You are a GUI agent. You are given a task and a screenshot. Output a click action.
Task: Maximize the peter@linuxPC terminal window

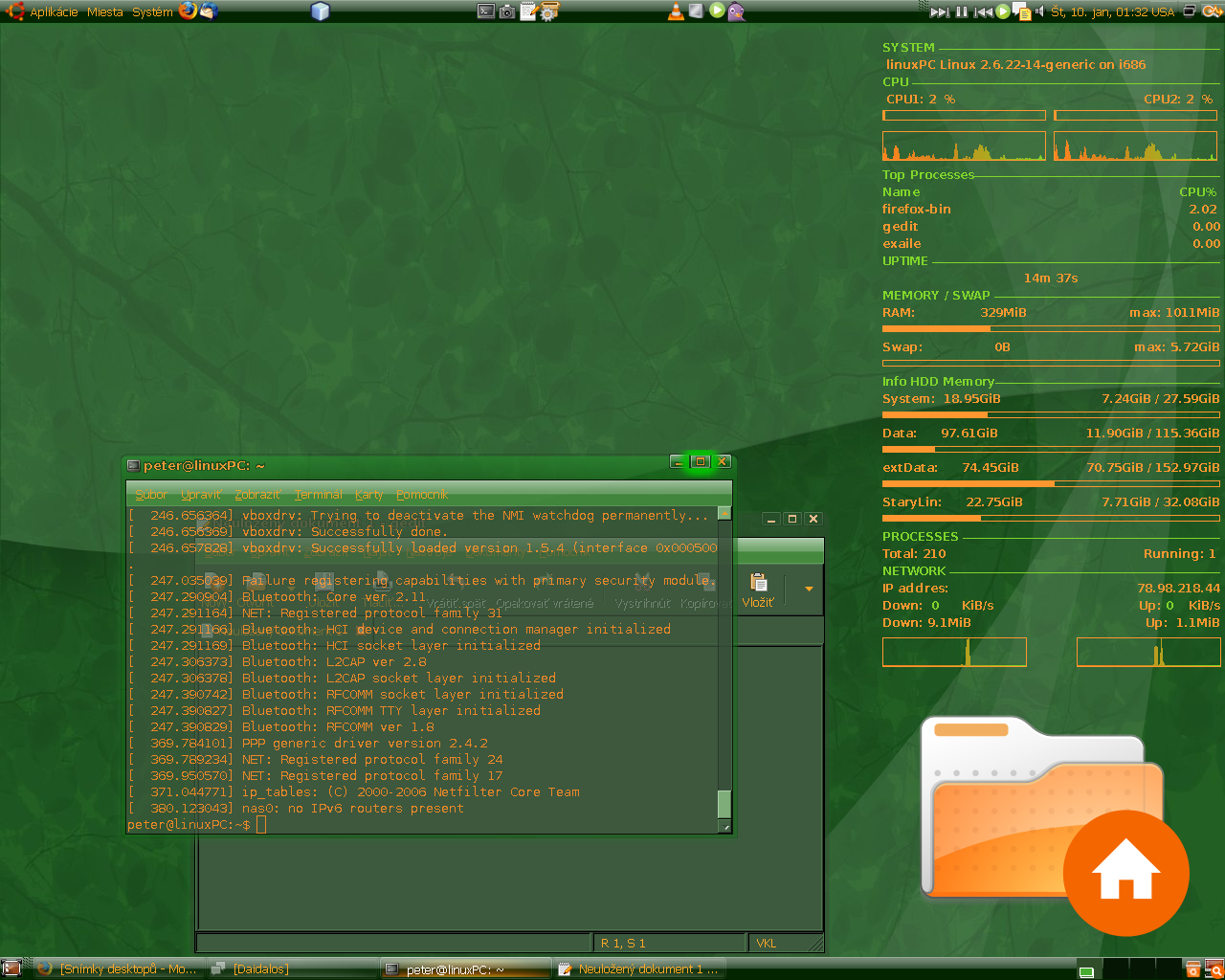pos(700,461)
